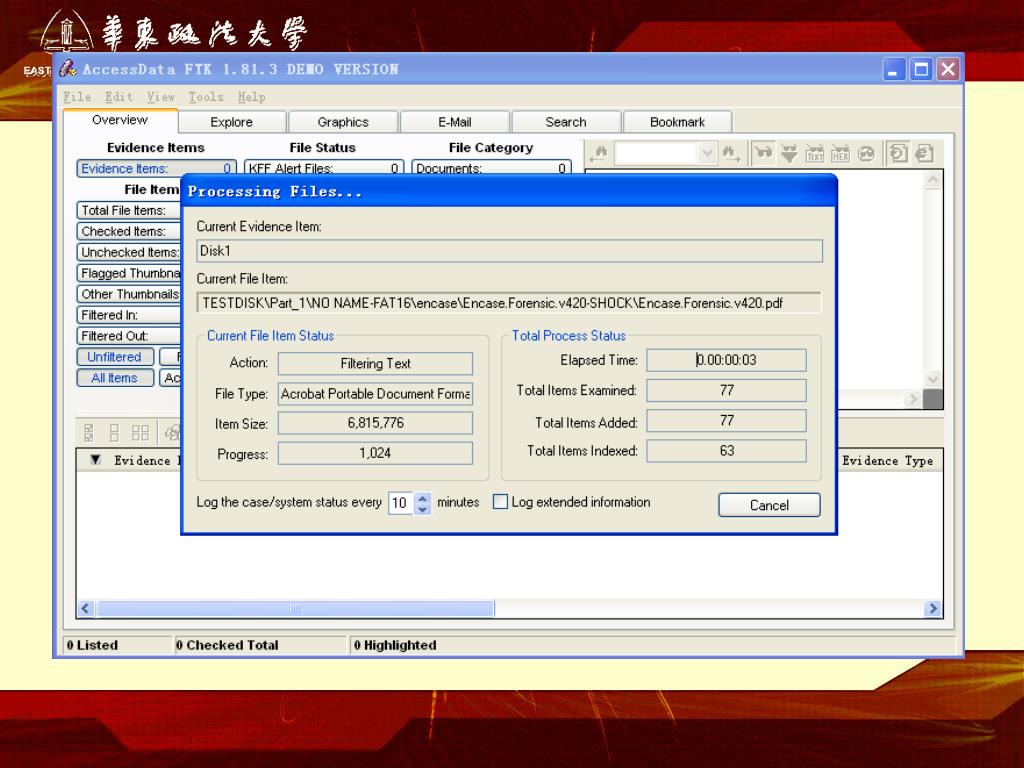Viewport: 1024px width, 768px height.
Task: Click the Elapsed Time value field
Action: tap(726, 360)
